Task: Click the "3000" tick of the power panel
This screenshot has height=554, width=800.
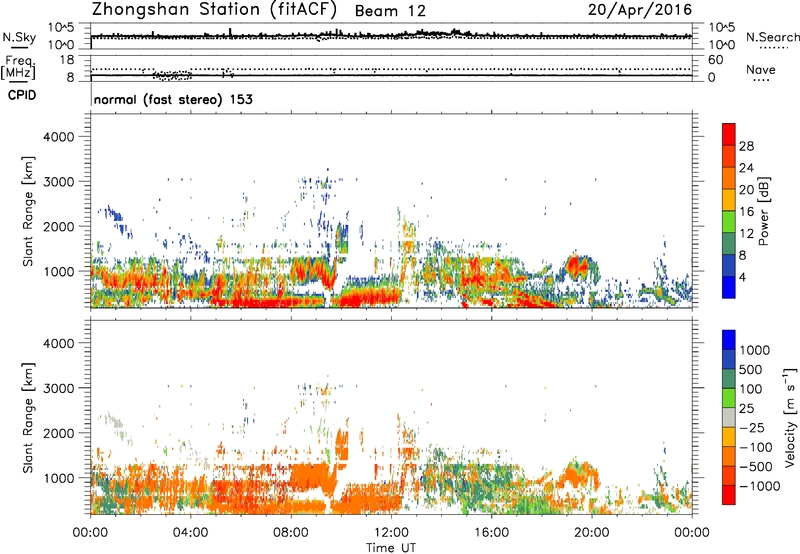Action: click(x=58, y=182)
